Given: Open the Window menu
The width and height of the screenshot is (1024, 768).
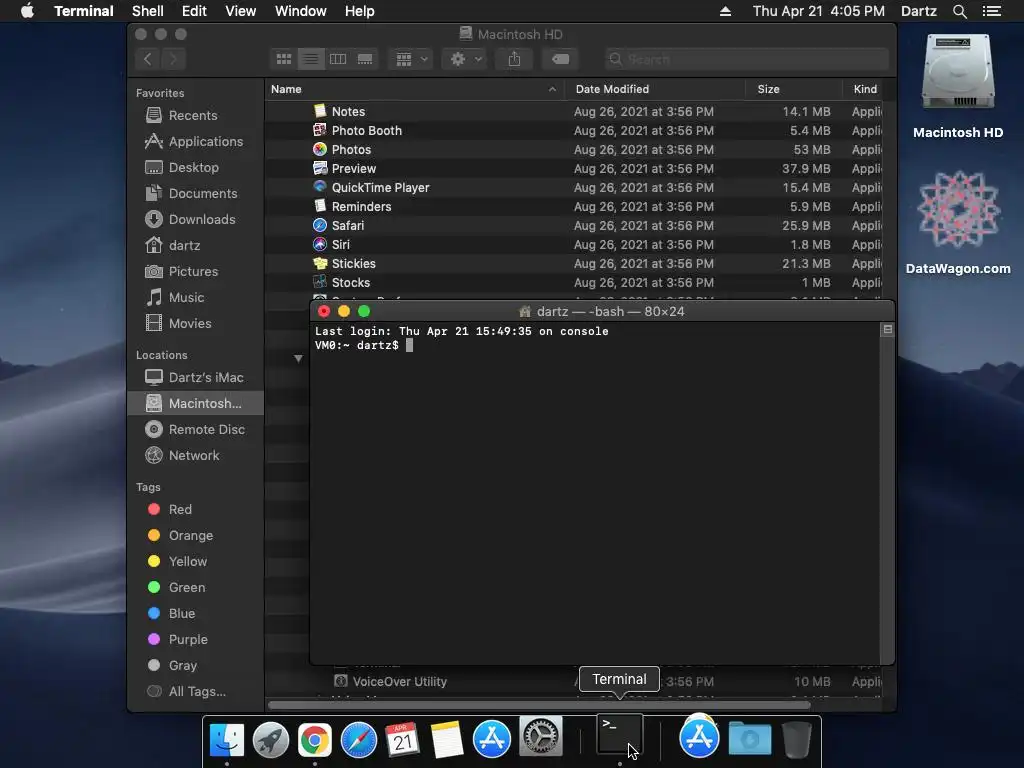Looking at the screenshot, I should coord(300,11).
